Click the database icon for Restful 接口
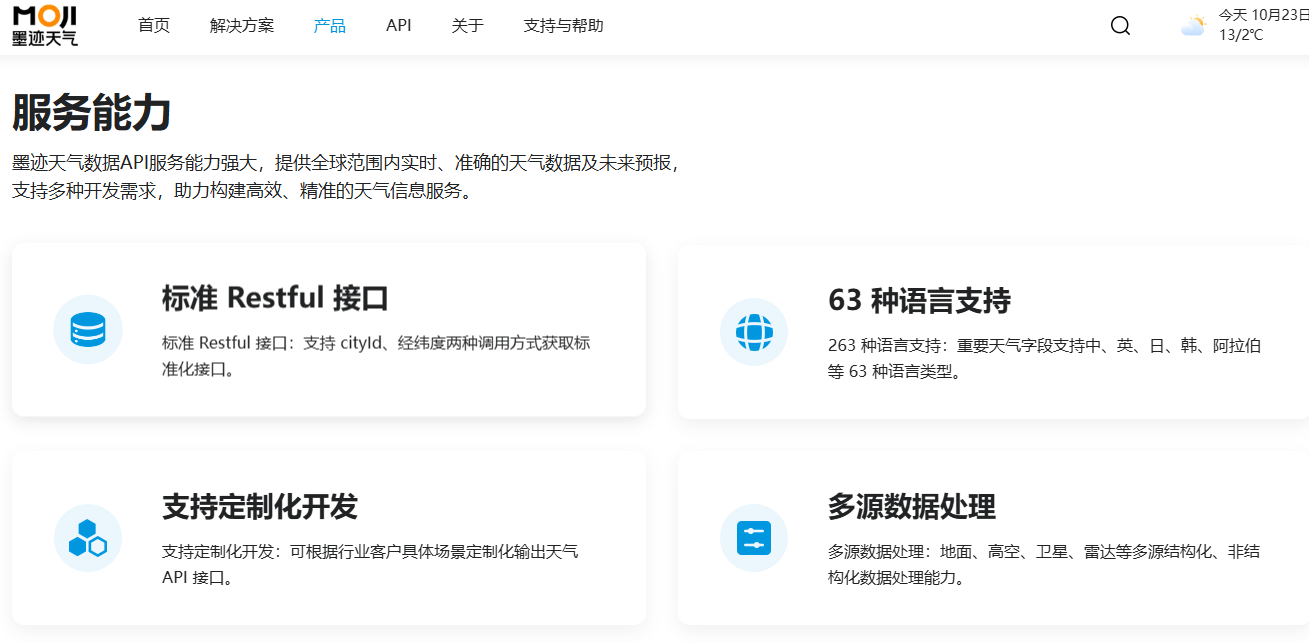1309x643 pixels. coord(88,329)
